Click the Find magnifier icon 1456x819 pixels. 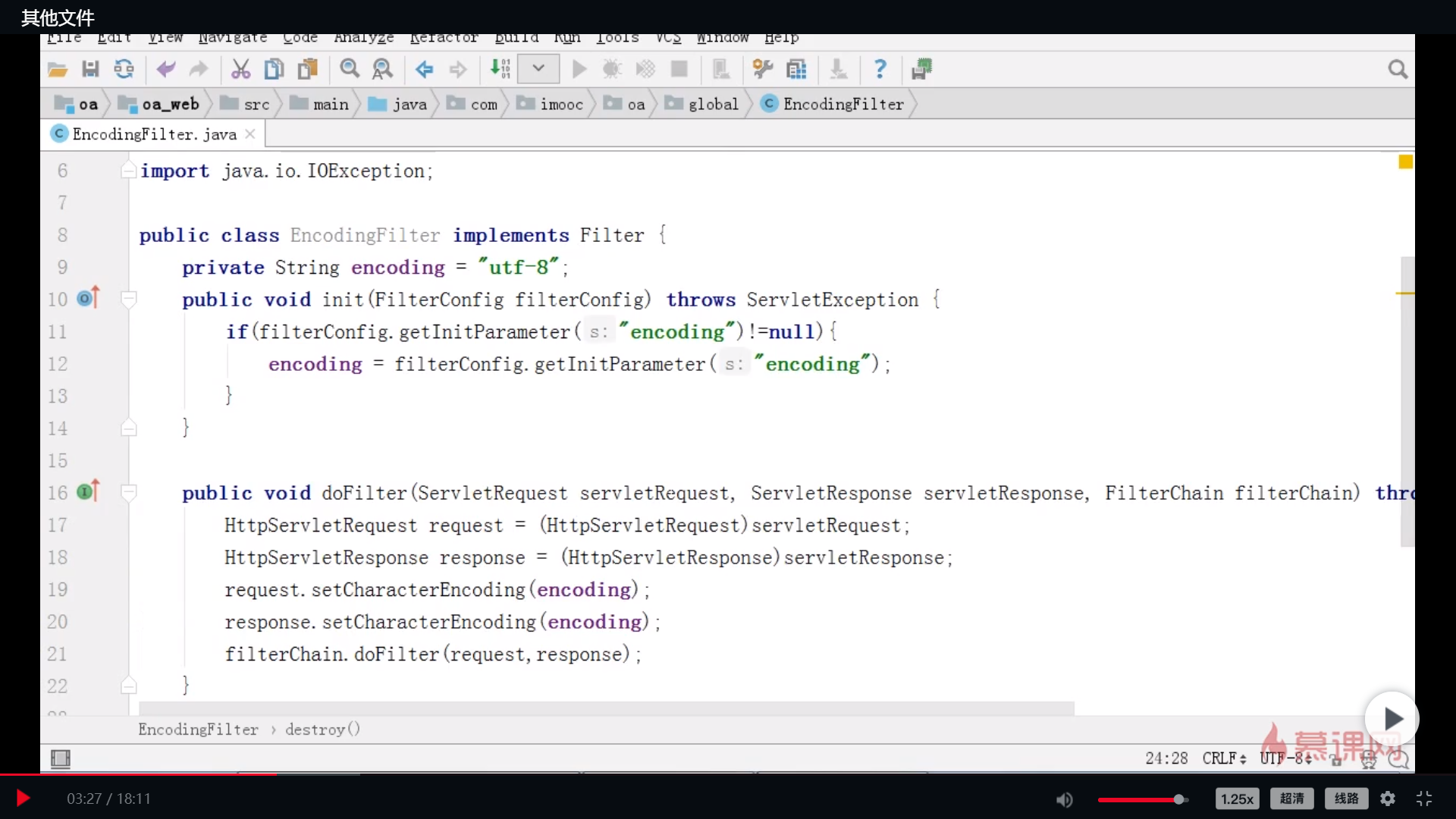[350, 70]
